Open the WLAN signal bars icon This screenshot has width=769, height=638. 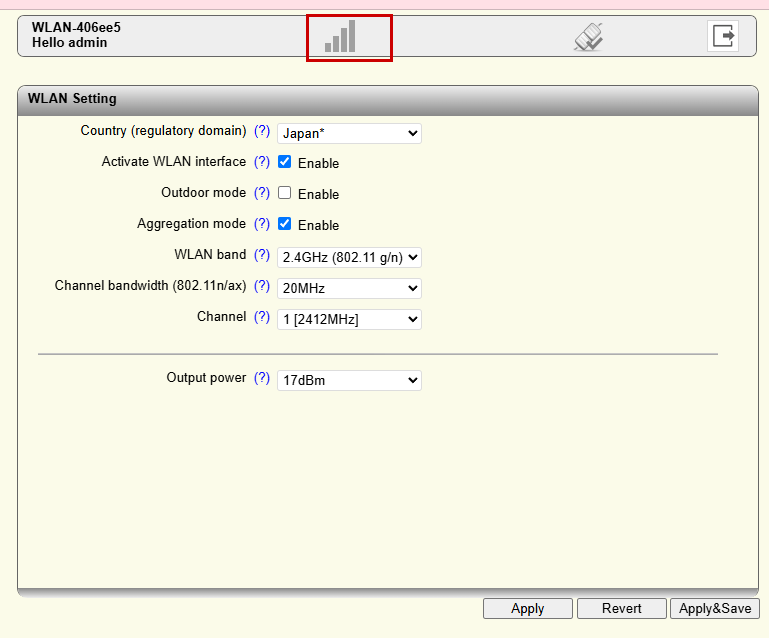point(341,37)
